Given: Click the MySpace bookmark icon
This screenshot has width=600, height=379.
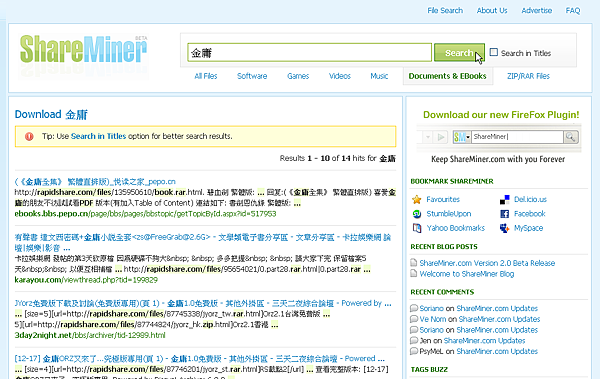Looking at the screenshot, I should [504, 228].
